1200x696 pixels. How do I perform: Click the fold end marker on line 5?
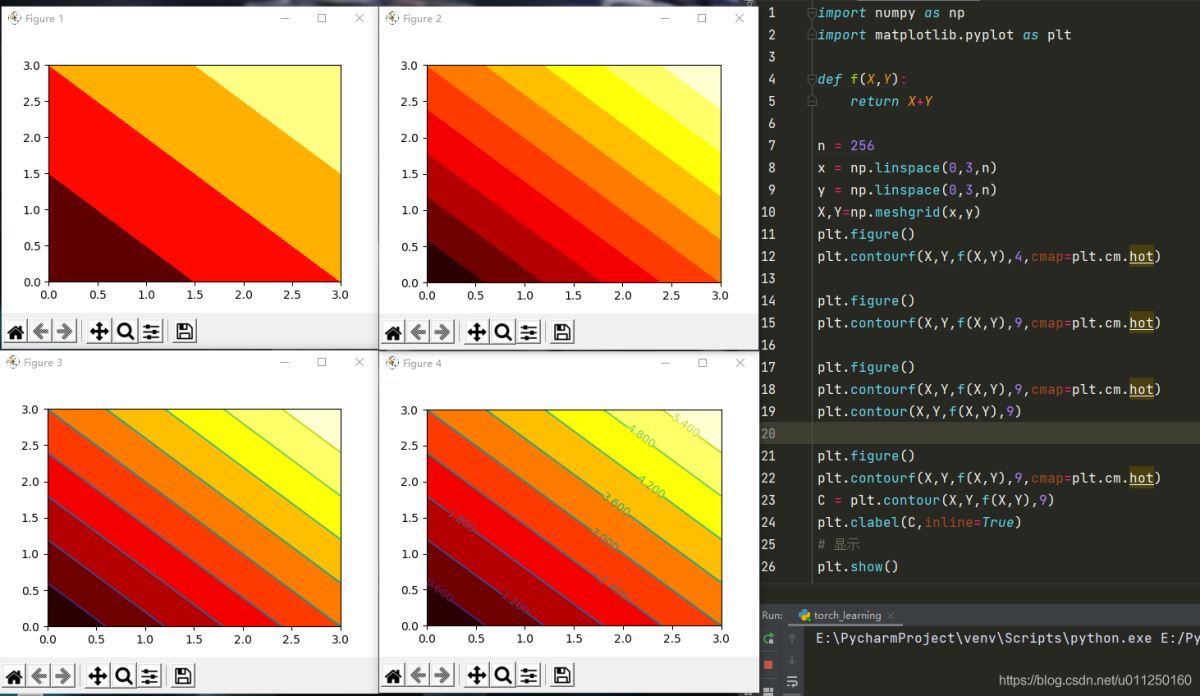(x=812, y=102)
